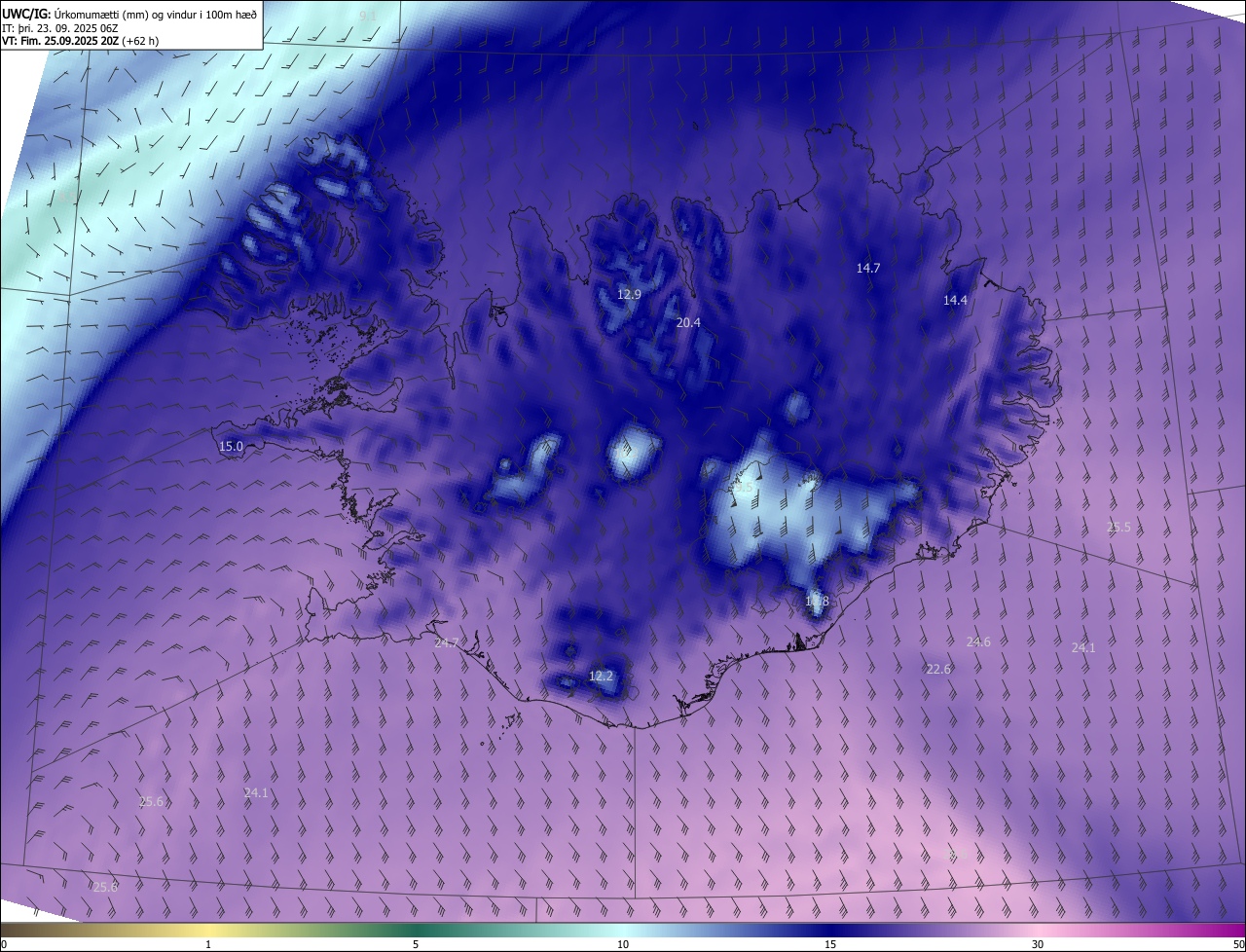Image resolution: width=1246 pixels, height=952 pixels.
Task: Click the 15 tick on the color scale
Action: tap(830, 944)
